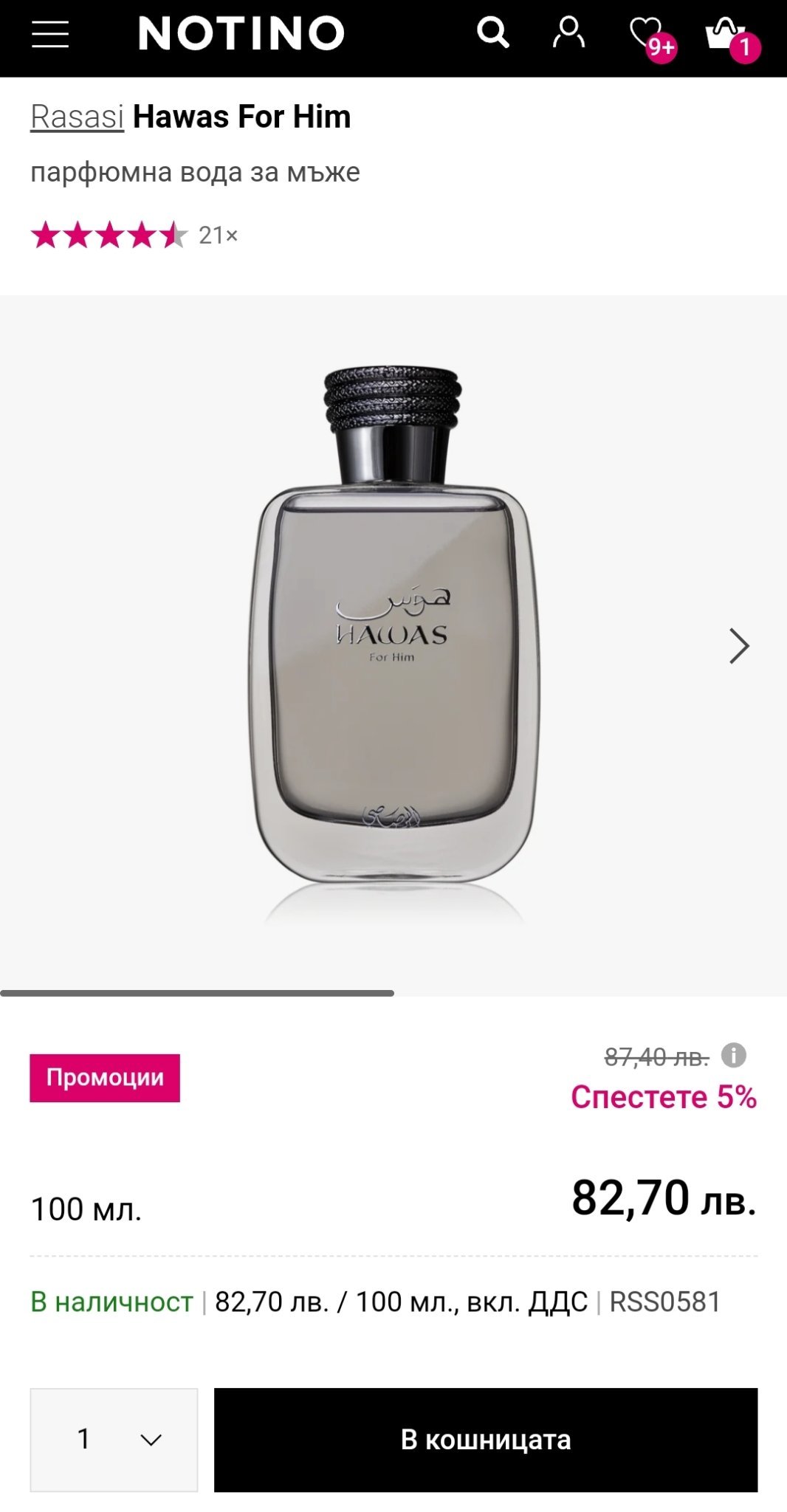
Task: Click the quantity dropdown chevron
Action: pos(151,1440)
